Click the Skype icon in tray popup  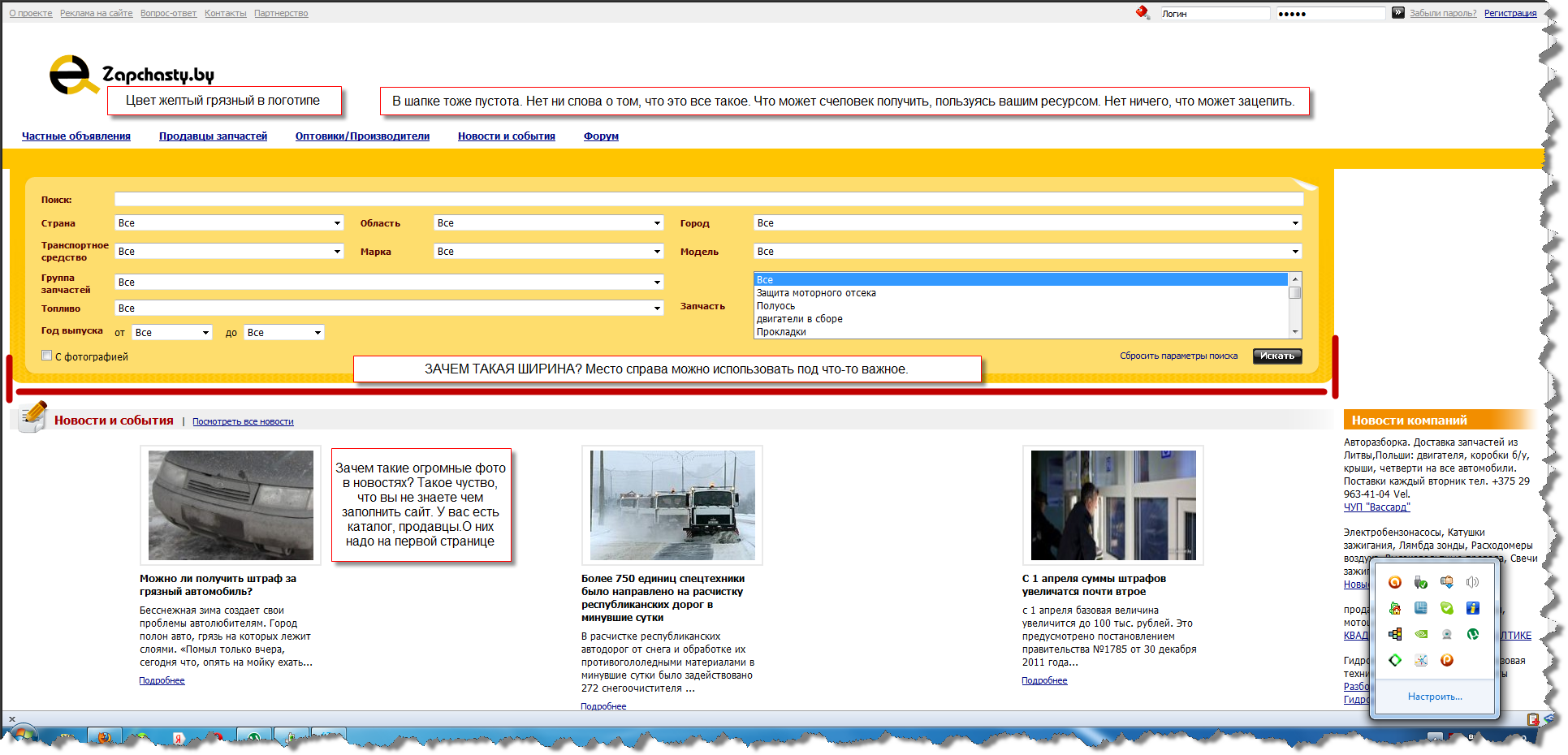coord(1446,608)
